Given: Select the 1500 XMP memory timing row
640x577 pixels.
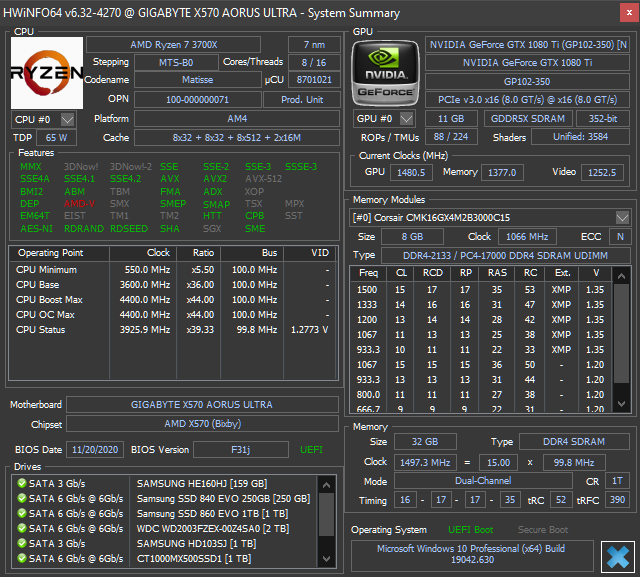Looking at the screenshot, I should point(482,290).
